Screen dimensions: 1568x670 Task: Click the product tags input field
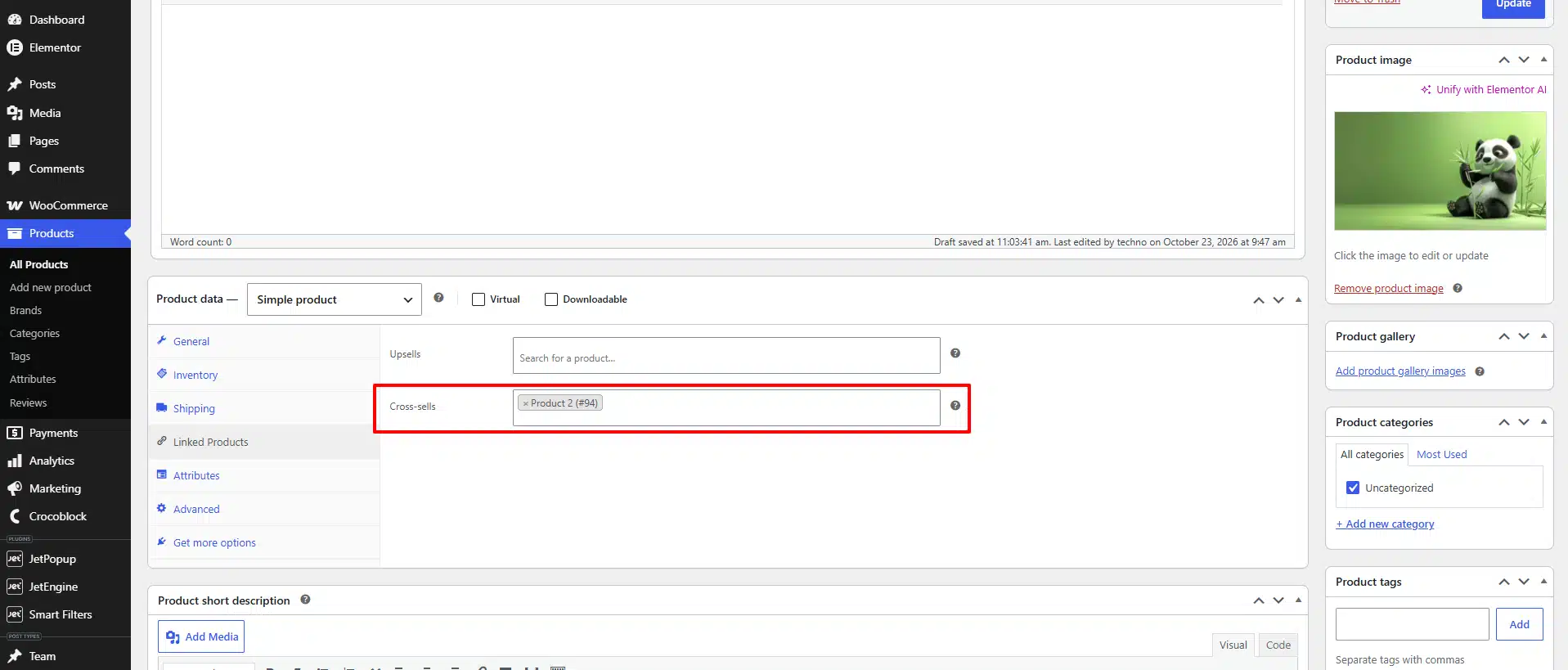pyautogui.click(x=1412, y=624)
